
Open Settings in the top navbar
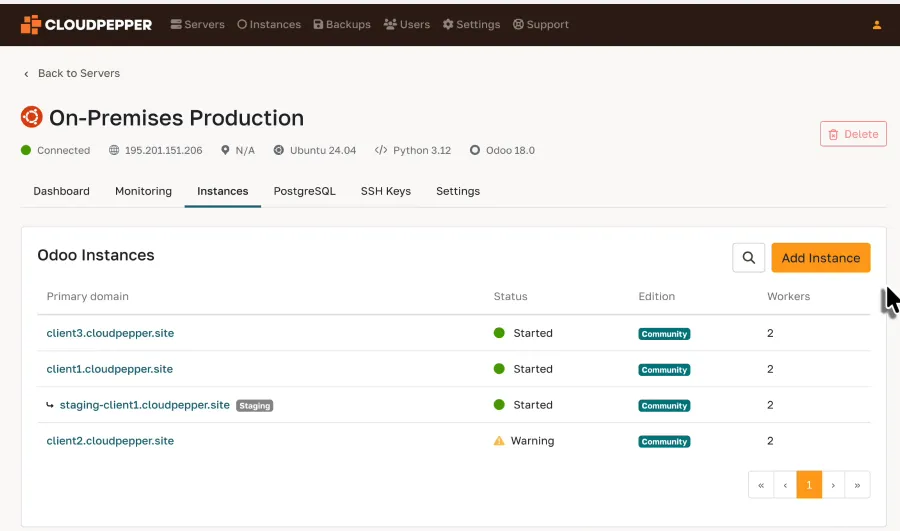[471, 25]
